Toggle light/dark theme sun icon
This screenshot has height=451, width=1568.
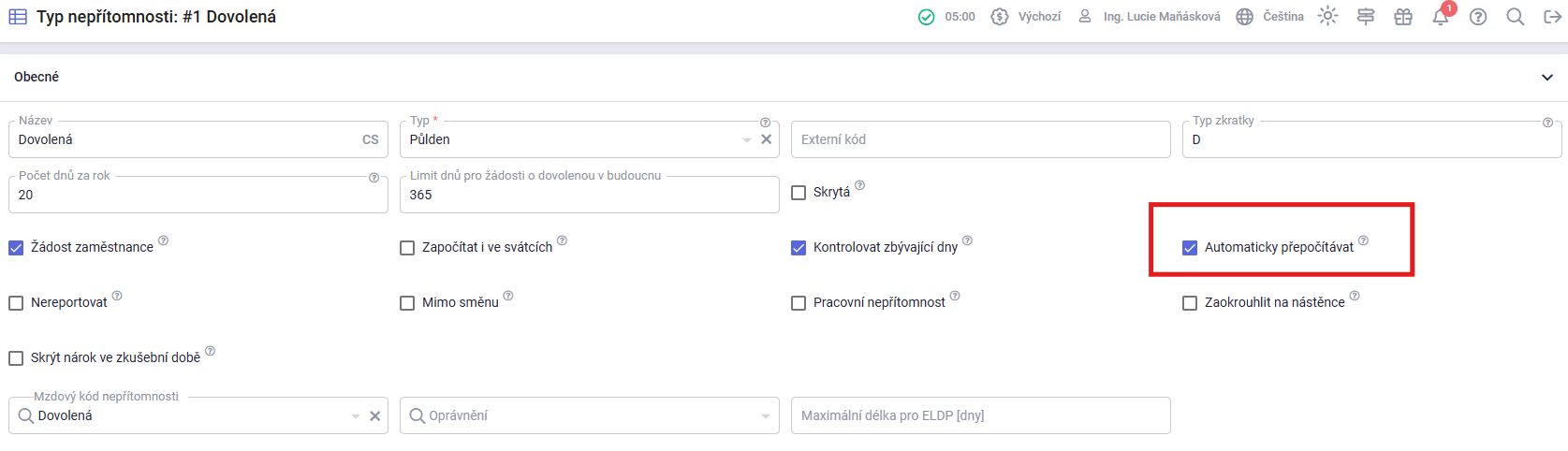coord(1327,17)
